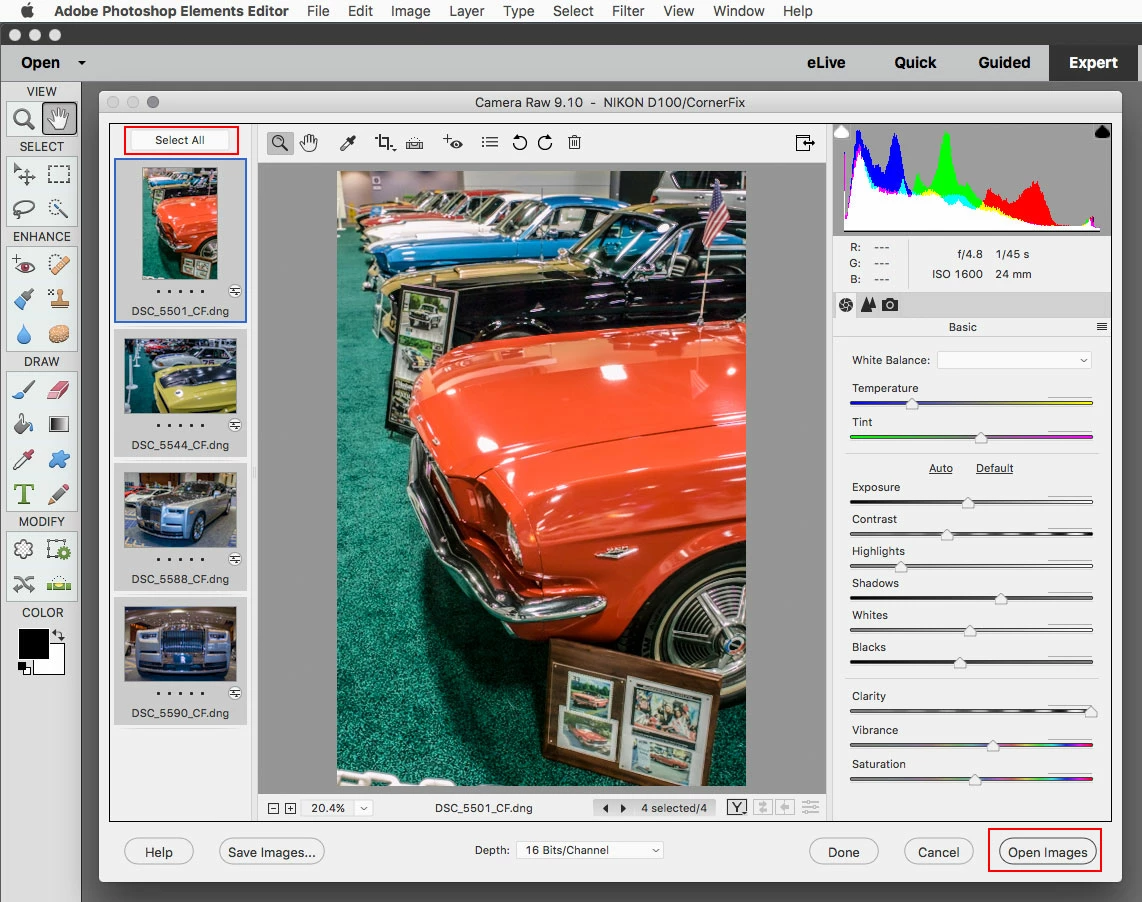The height and width of the screenshot is (902, 1142).
Task: Switch to the Guided tab
Action: [1004, 63]
